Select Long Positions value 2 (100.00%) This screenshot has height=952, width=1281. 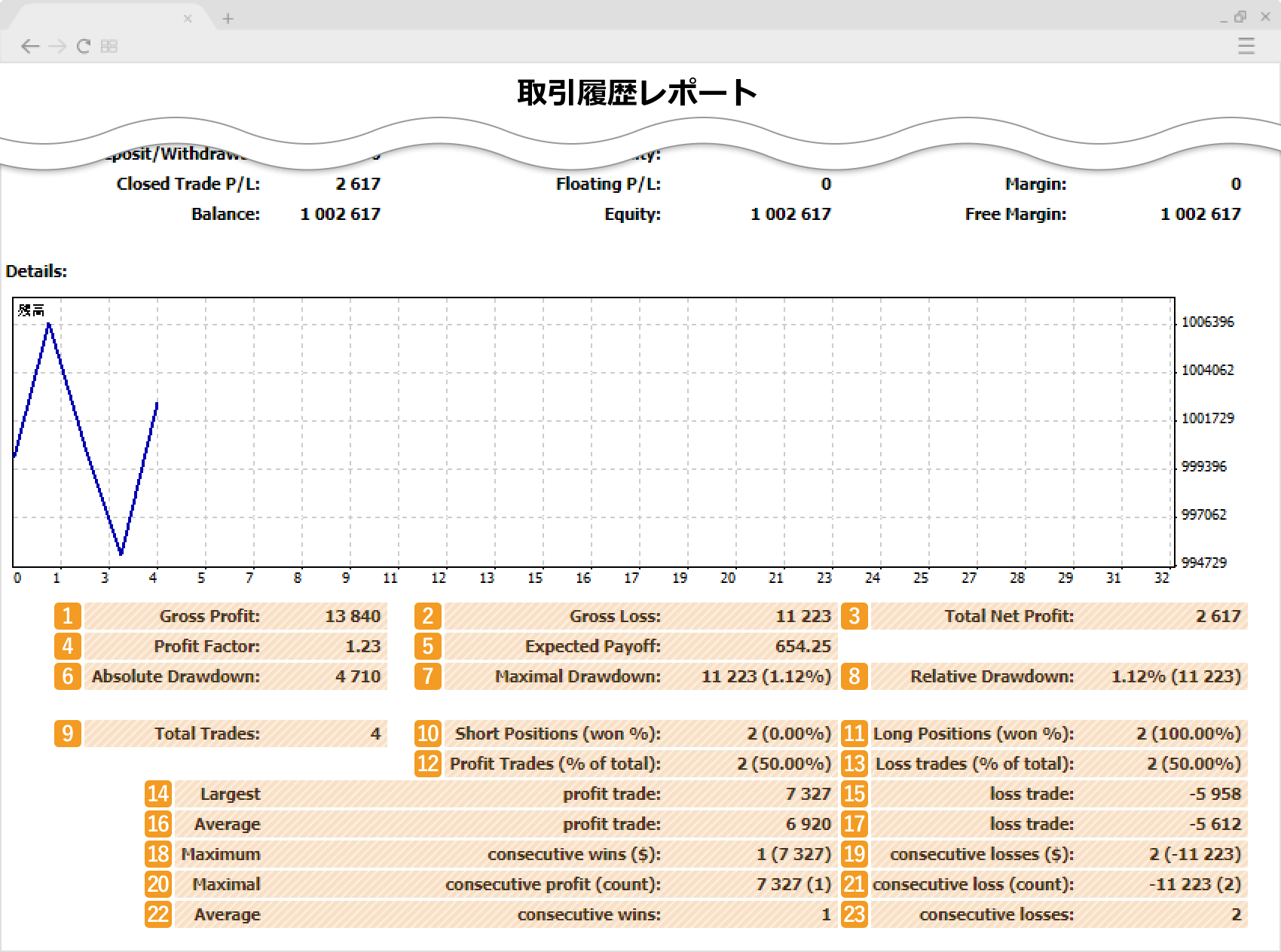(x=1189, y=734)
